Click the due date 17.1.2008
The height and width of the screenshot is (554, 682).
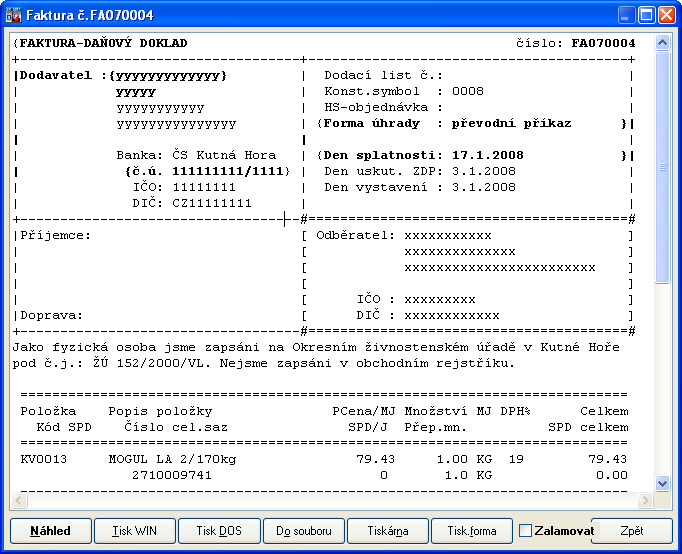click(488, 155)
